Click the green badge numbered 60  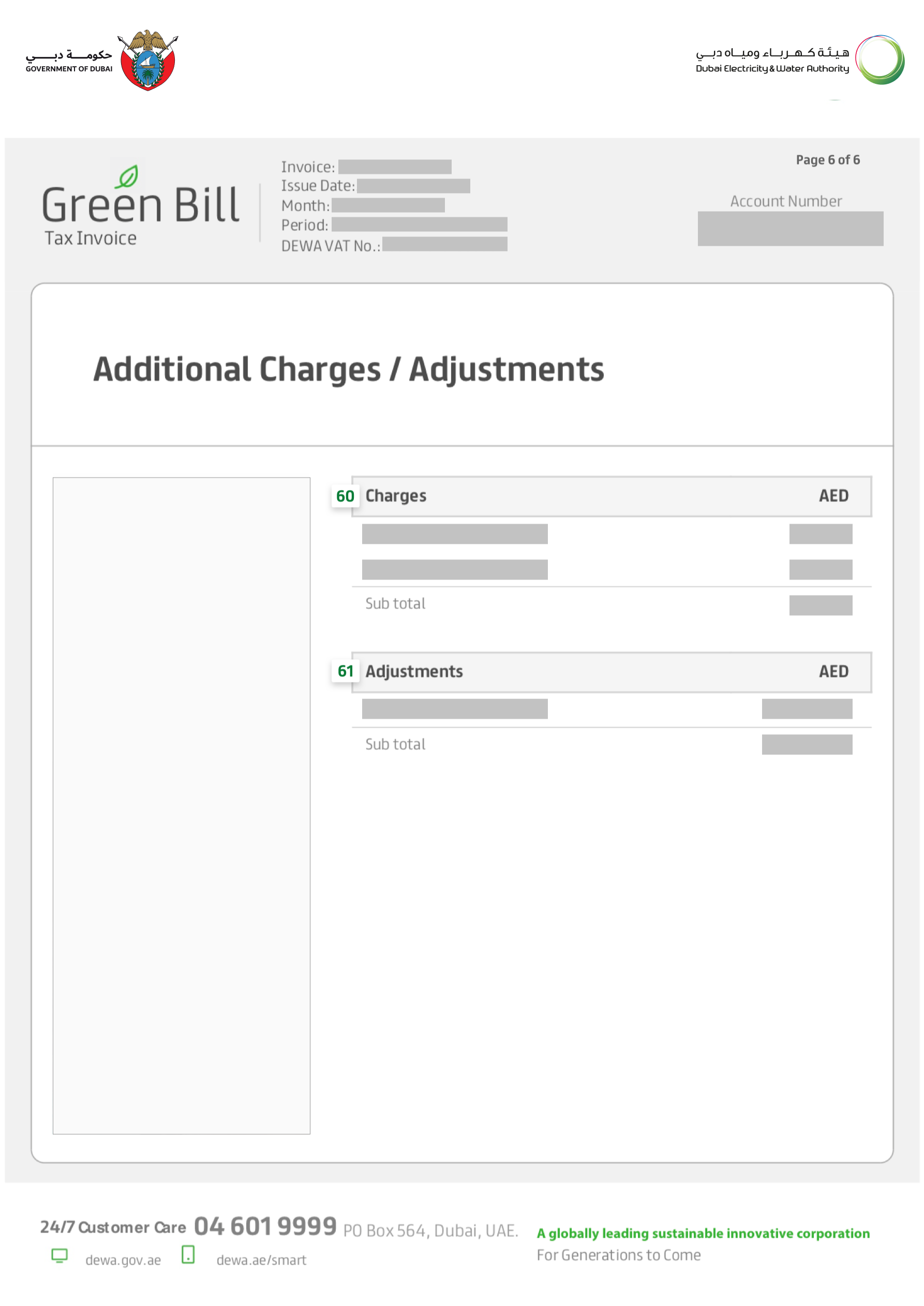pyautogui.click(x=346, y=496)
